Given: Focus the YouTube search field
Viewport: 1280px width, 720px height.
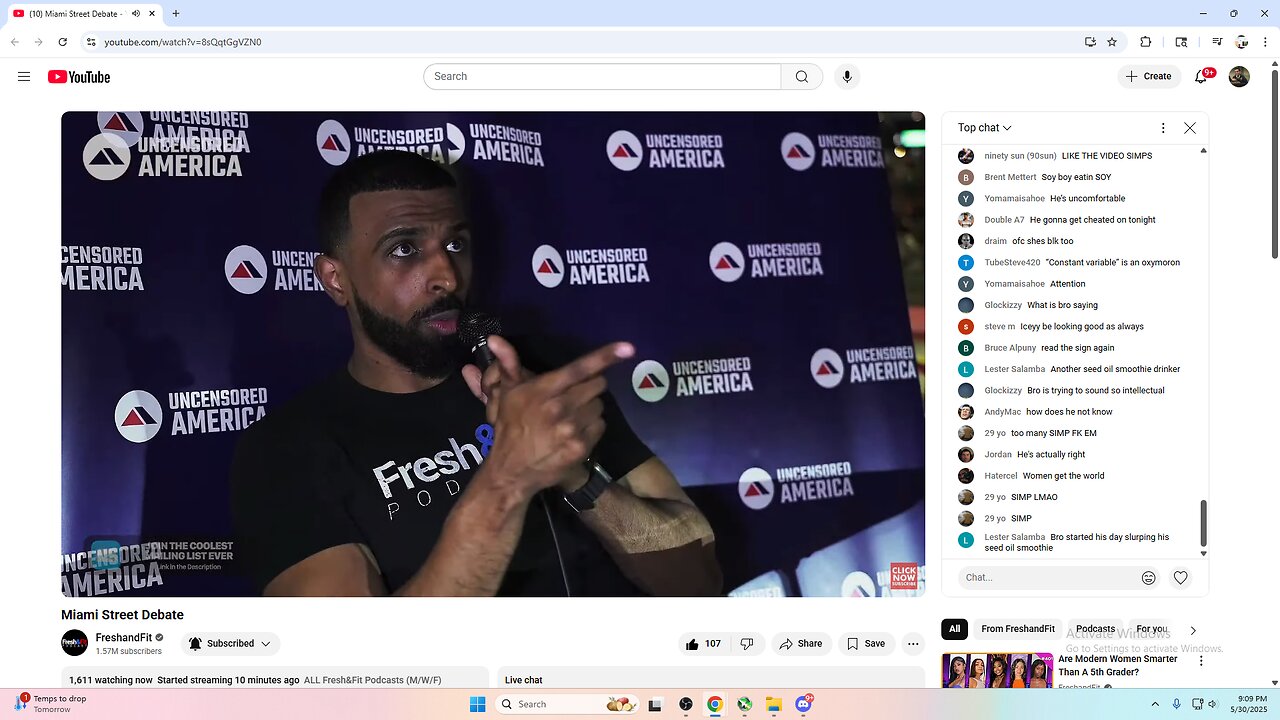Looking at the screenshot, I should [602, 77].
